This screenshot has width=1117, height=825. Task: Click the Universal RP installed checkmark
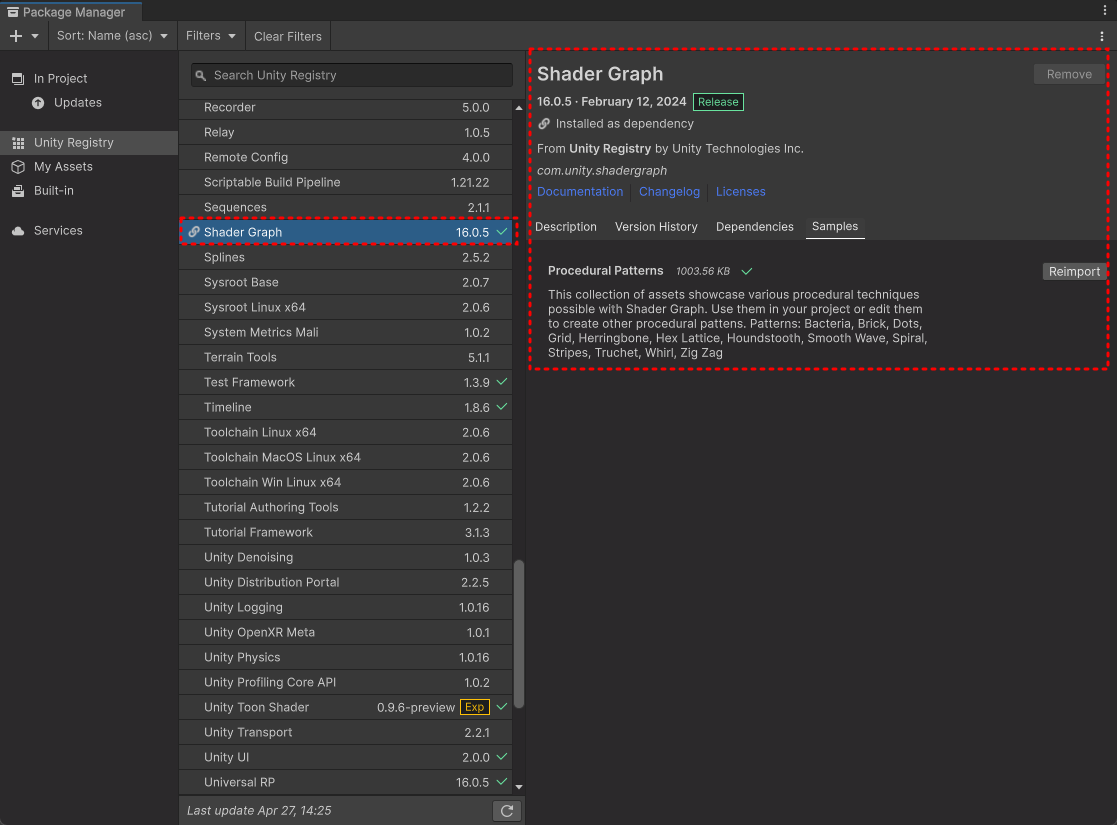click(x=502, y=782)
